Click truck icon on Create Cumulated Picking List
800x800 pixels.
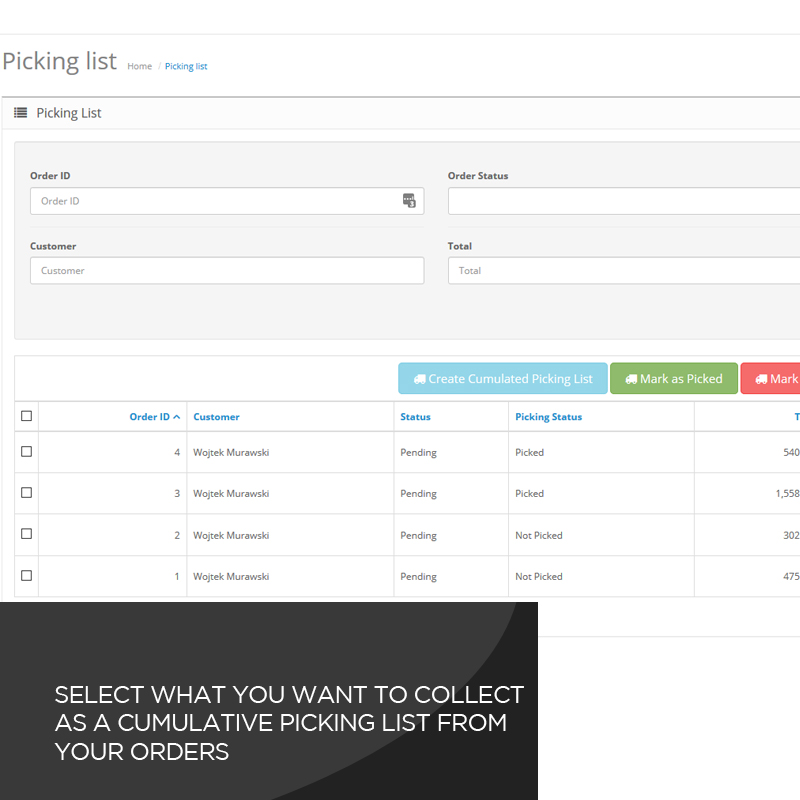coord(420,379)
